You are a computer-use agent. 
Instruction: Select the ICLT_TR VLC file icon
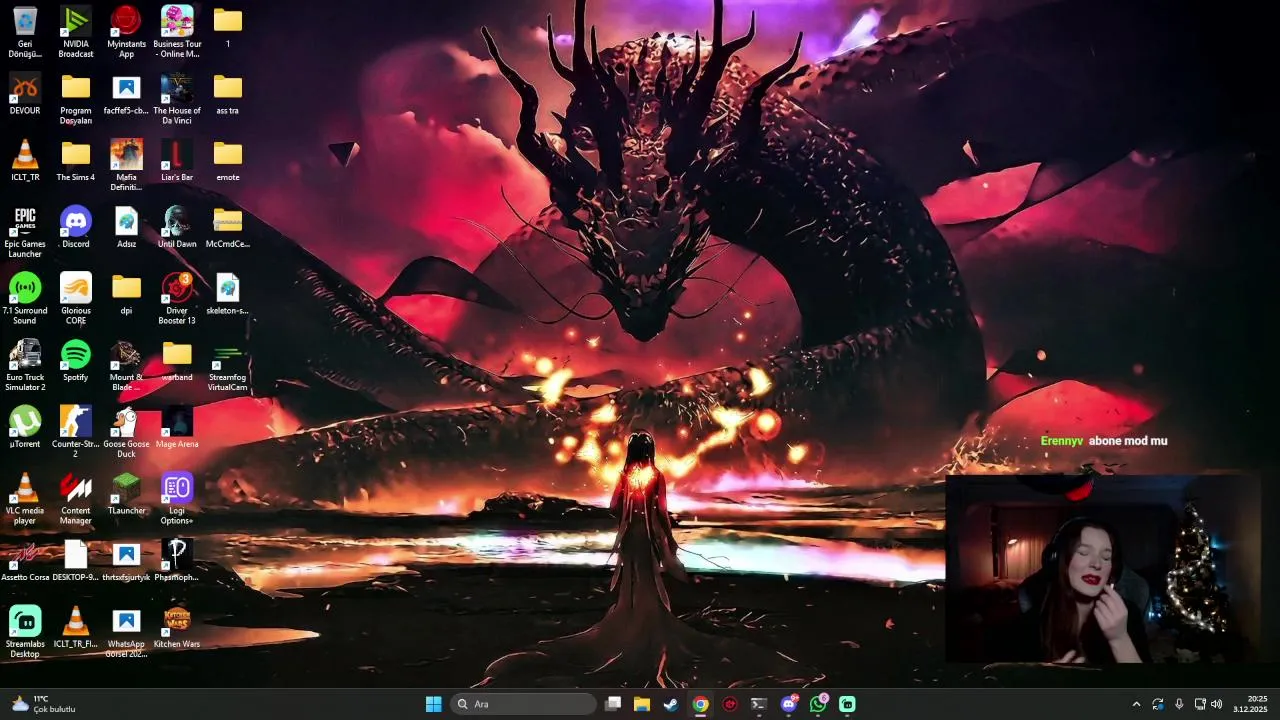[25, 160]
